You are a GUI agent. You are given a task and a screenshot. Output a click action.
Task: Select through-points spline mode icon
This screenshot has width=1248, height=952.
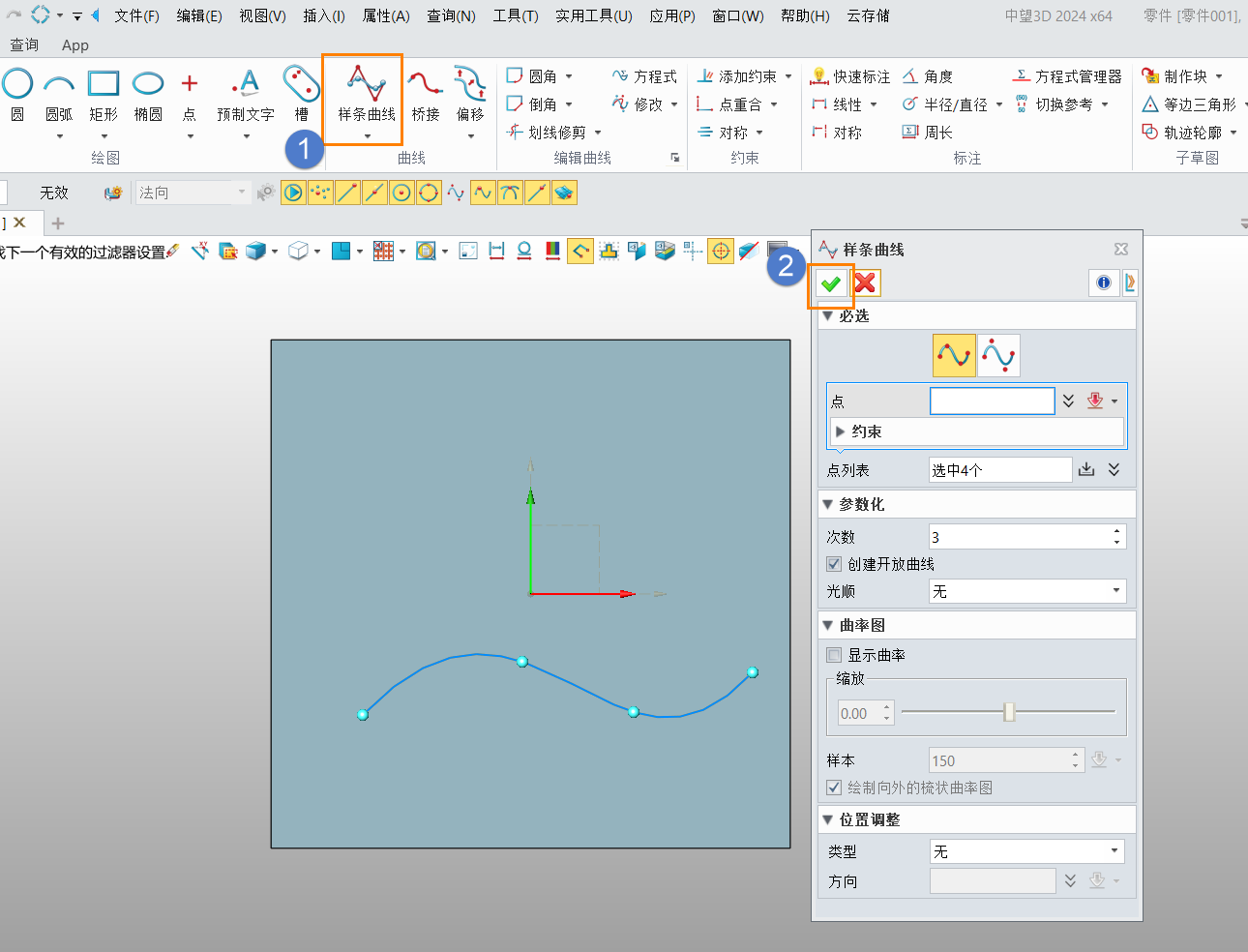pyautogui.click(x=954, y=355)
